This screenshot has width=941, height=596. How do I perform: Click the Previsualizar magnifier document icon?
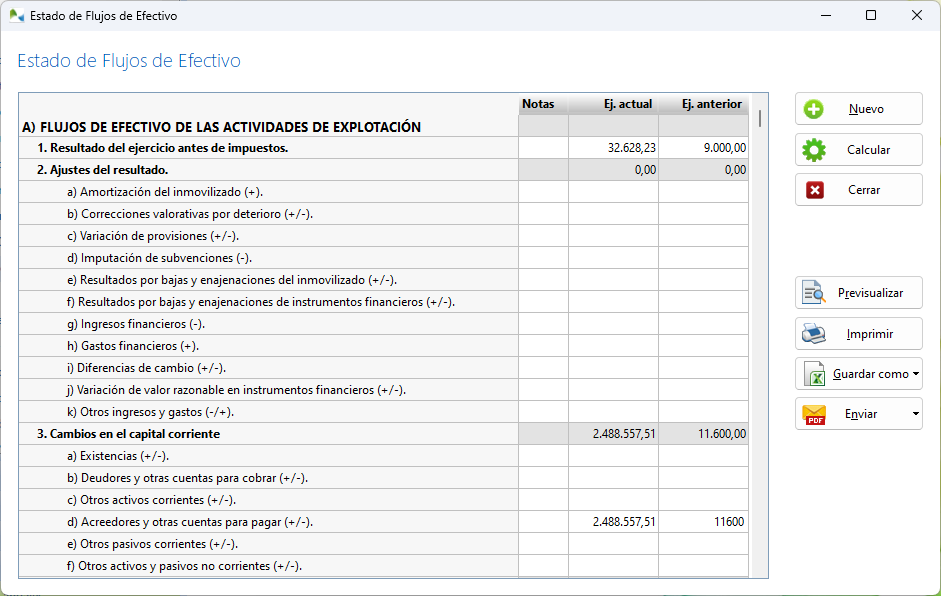[x=812, y=293]
